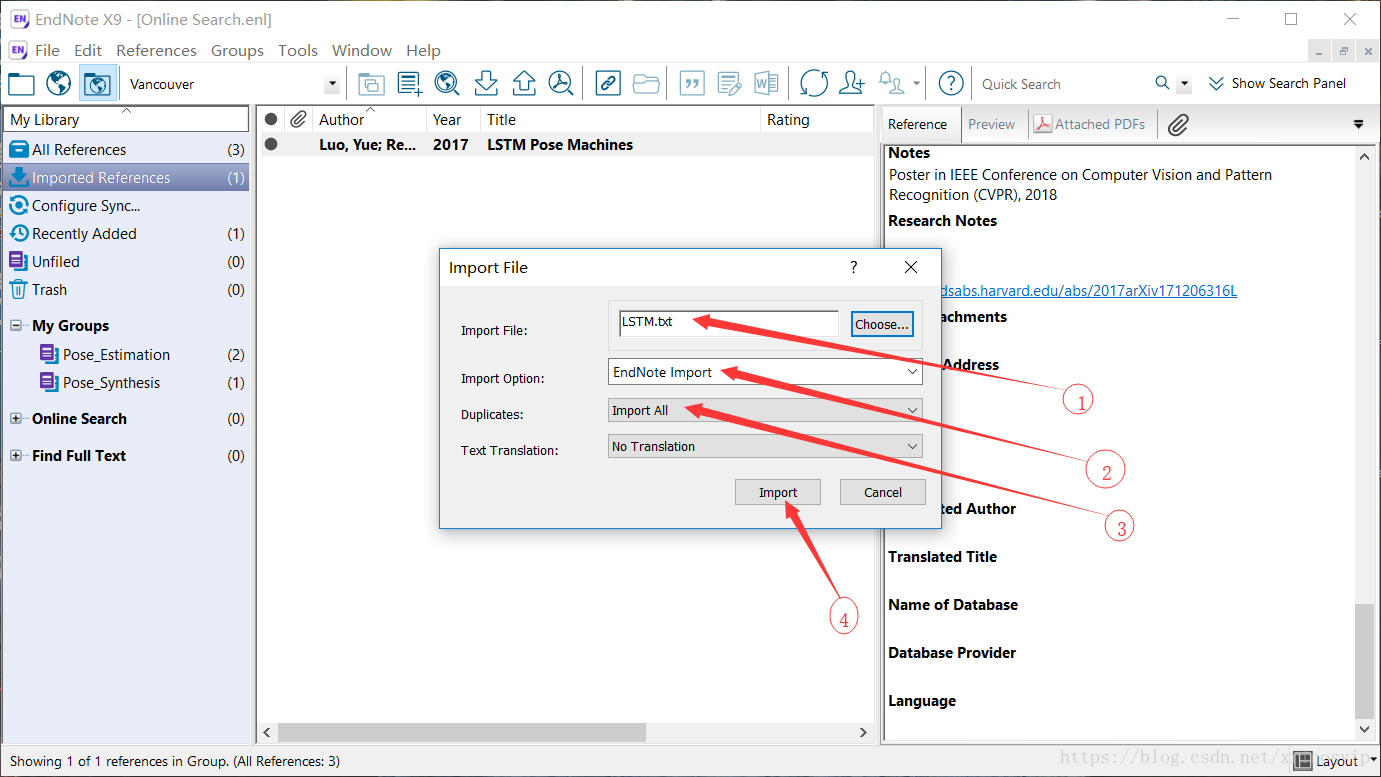Viewport: 1381px width, 777px height.
Task: Click Copy to Local Library icon
Action: [371, 84]
